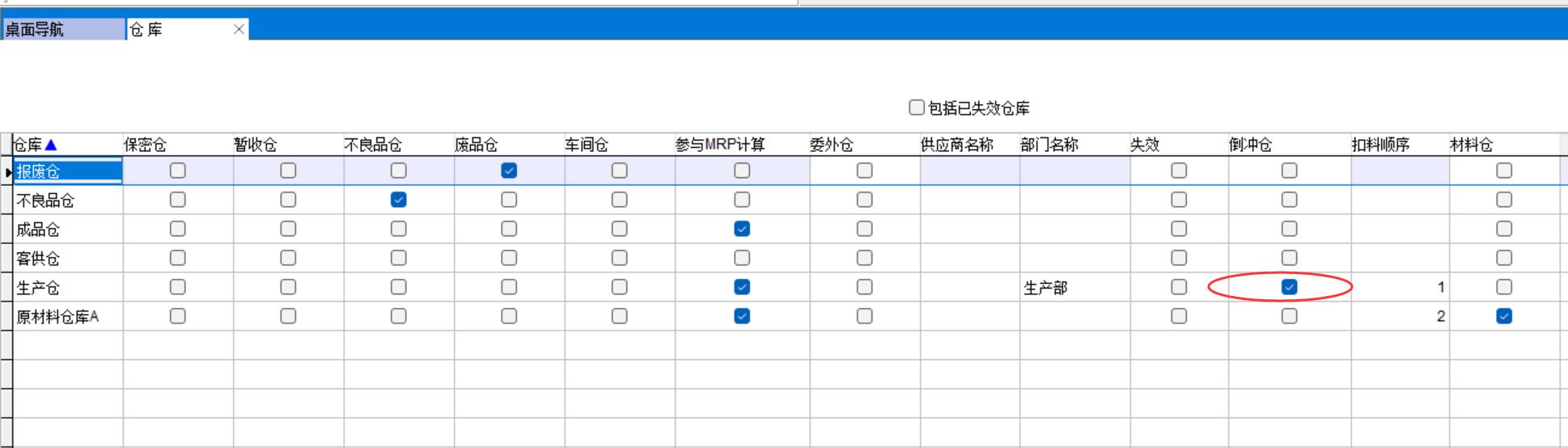Click the 参与MRP计算 column header

pos(720,145)
